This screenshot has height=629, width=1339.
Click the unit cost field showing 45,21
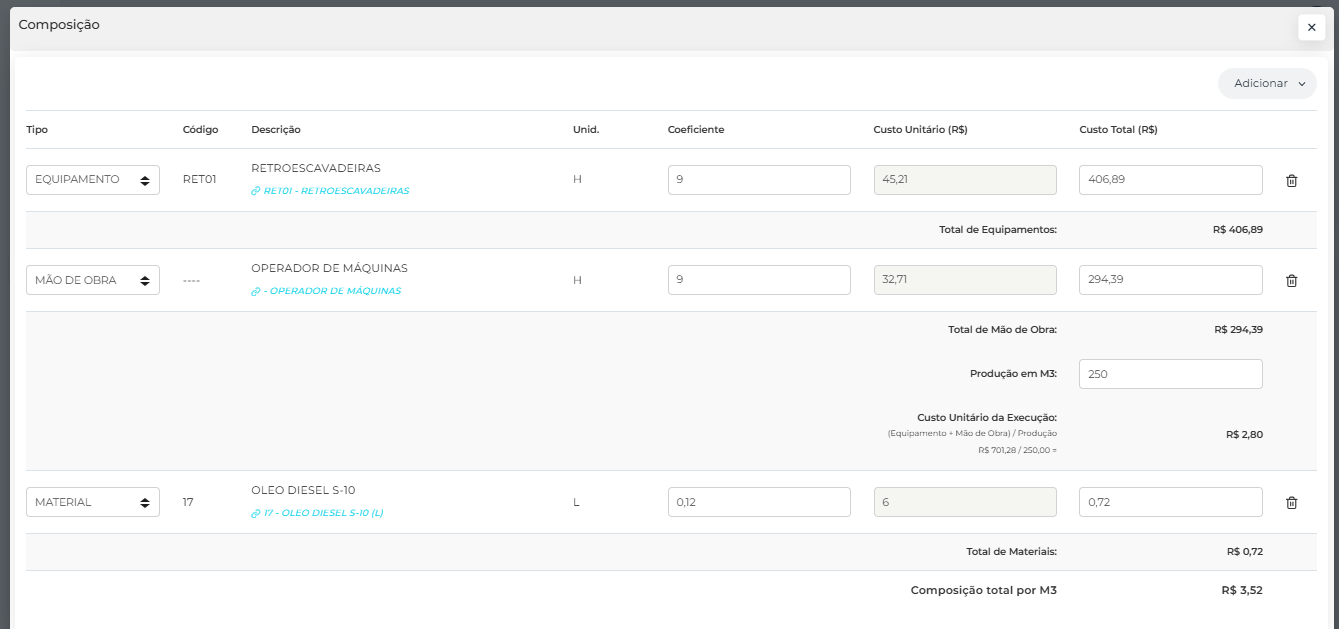point(965,180)
